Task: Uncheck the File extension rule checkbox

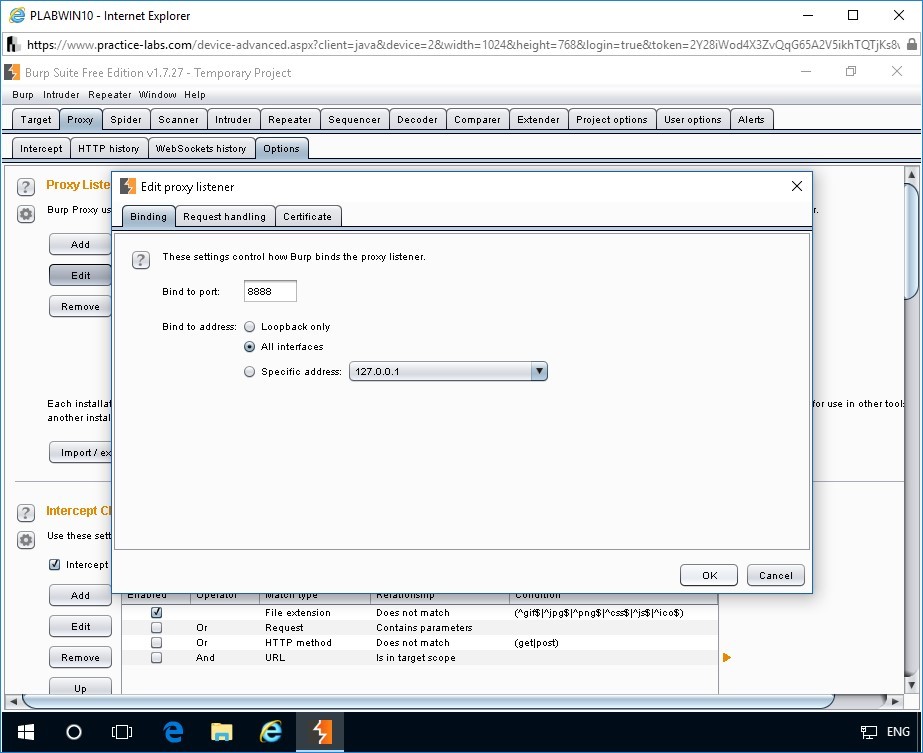Action: click(x=156, y=613)
